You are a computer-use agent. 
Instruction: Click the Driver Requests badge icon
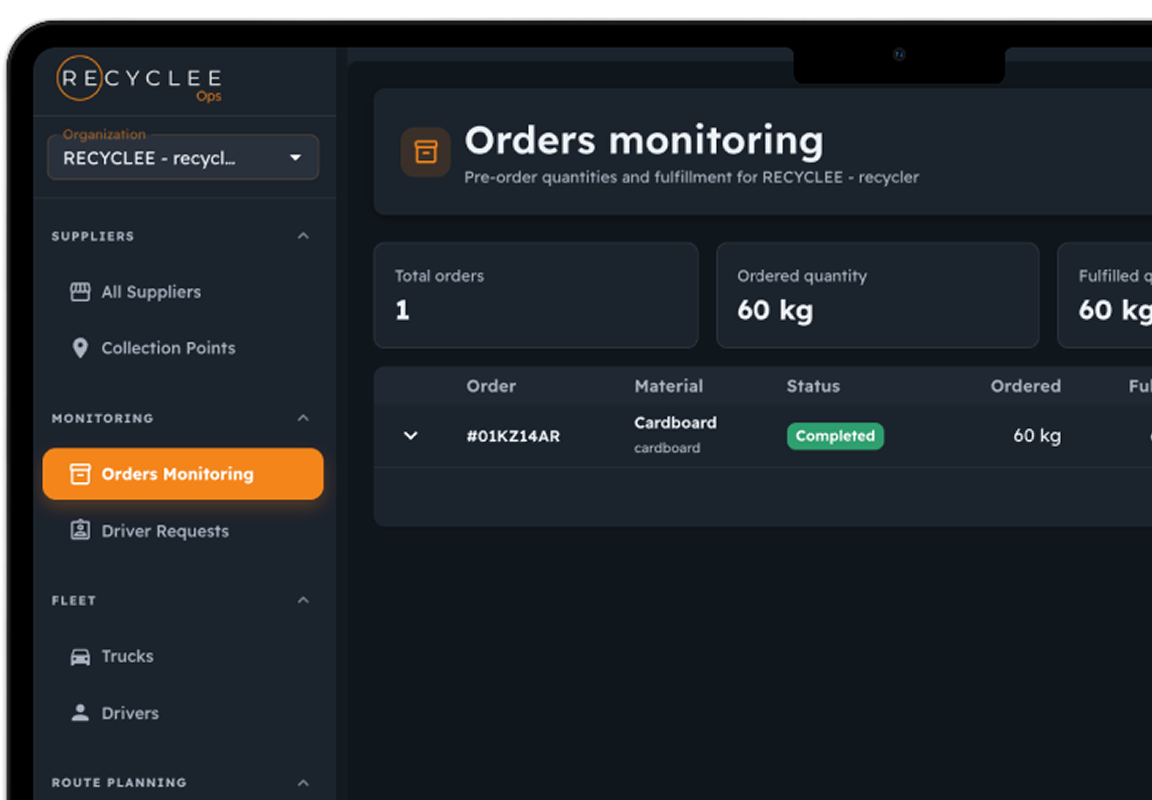[x=80, y=530]
